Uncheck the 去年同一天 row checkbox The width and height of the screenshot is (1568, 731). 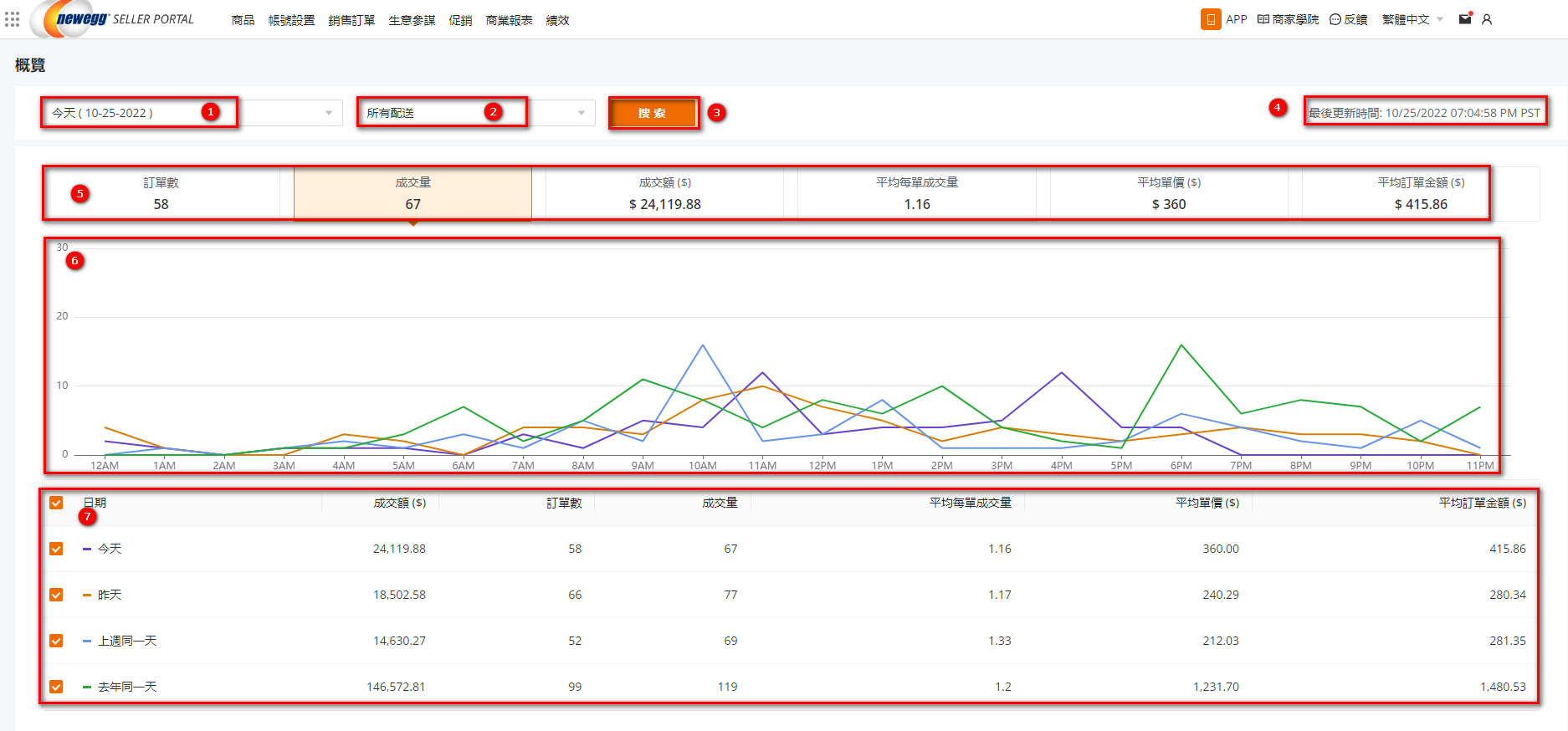(56, 687)
